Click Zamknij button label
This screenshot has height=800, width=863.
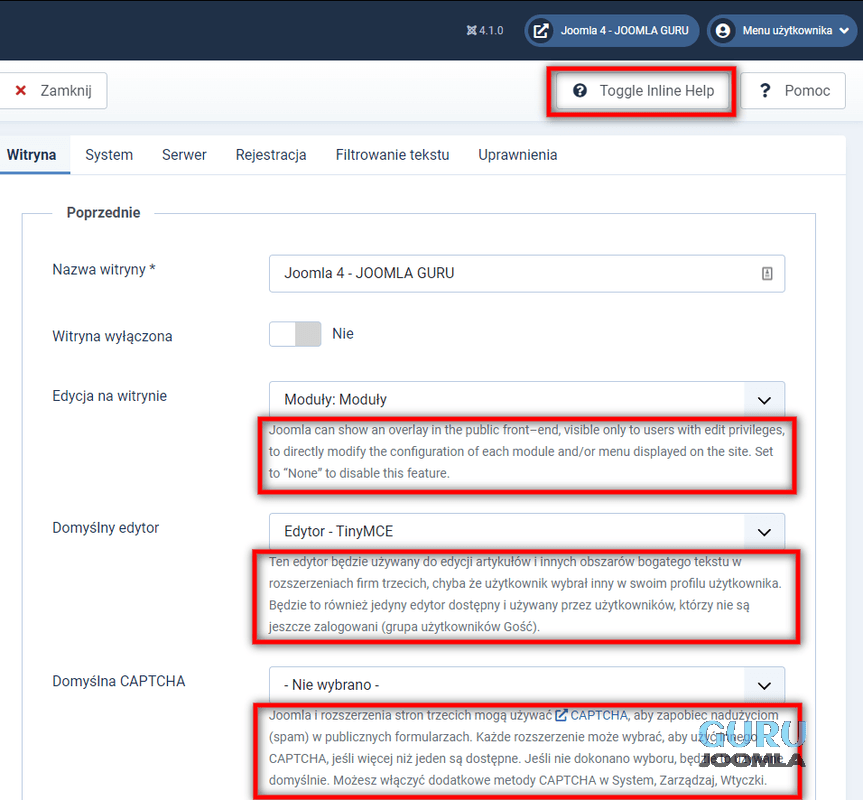(x=65, y=90)
